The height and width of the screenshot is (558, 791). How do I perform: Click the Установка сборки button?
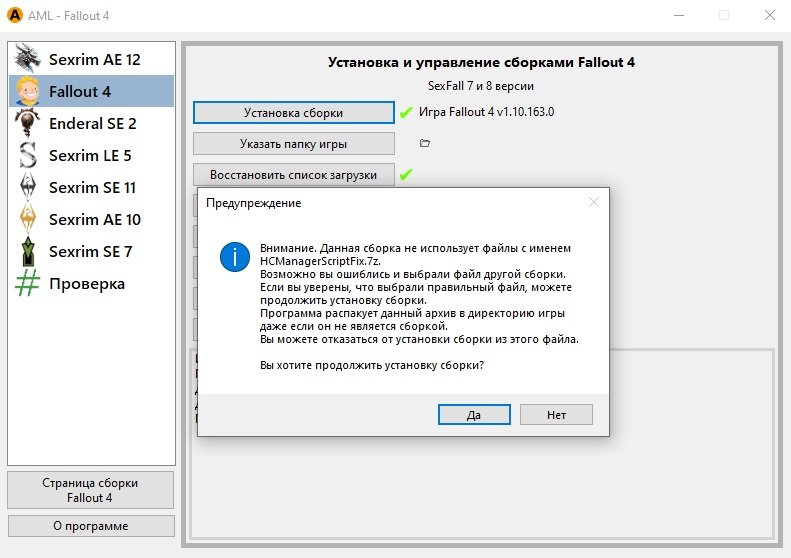pos(294,112)
